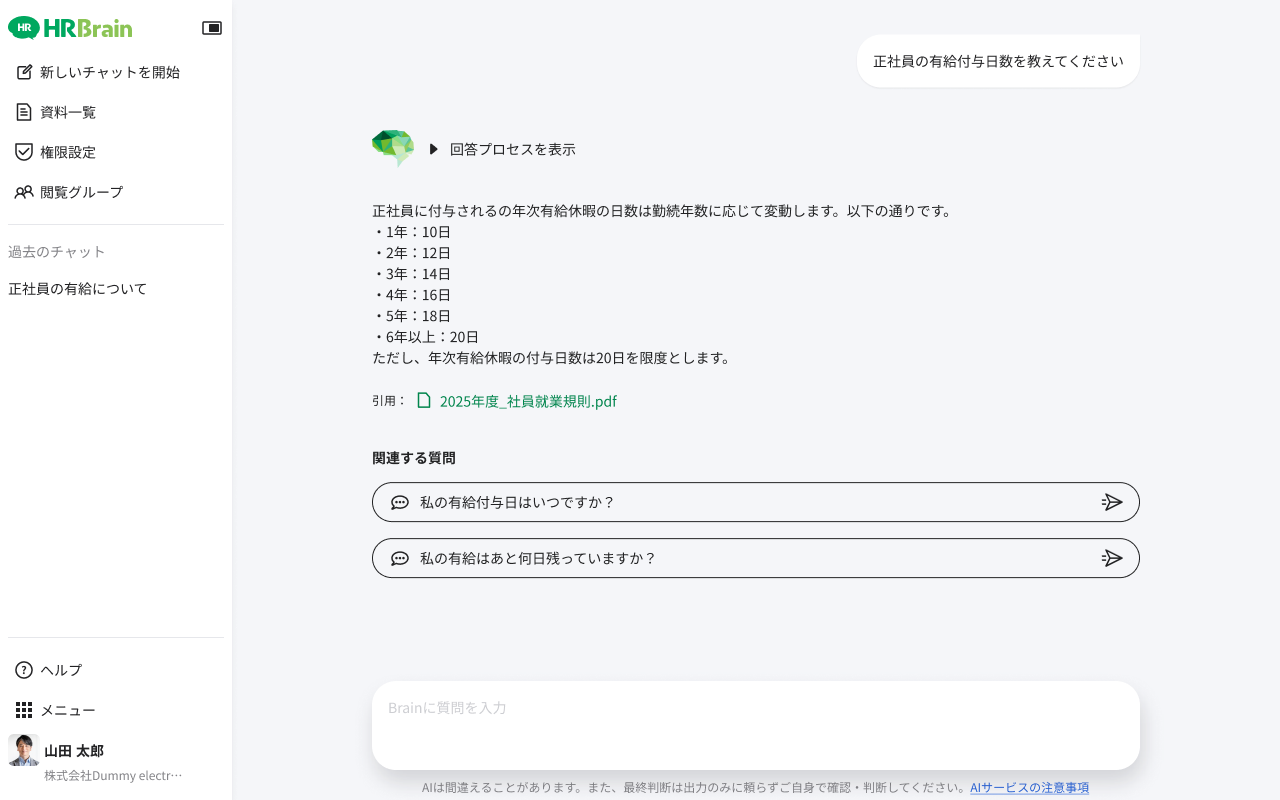The height and width of the screenshot is (800, 1280).
Task: Select suggested question 私の有給はあと何日残っていますか？
Action: (x=538, y=558)
